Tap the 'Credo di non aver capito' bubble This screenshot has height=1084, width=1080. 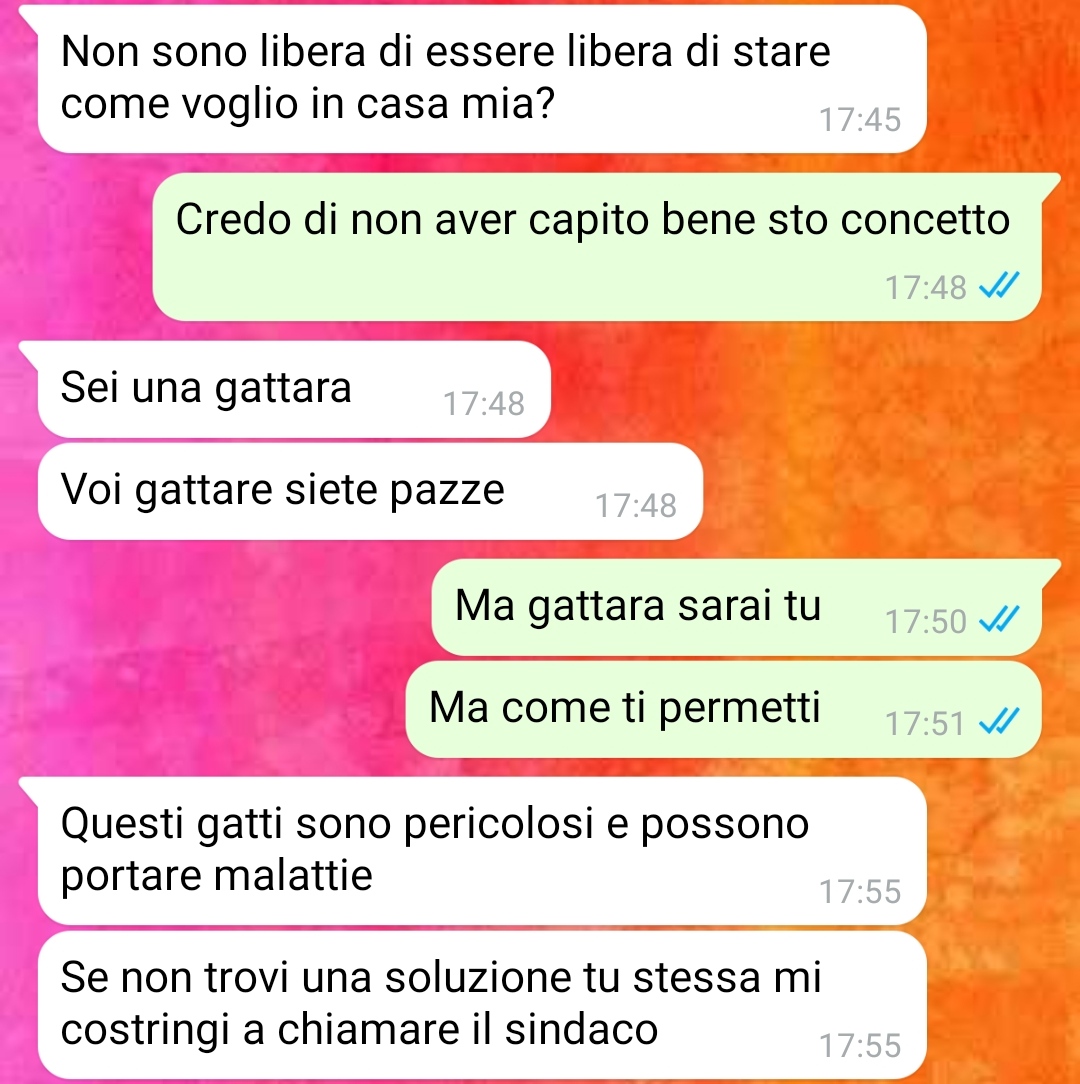(597, 247)
